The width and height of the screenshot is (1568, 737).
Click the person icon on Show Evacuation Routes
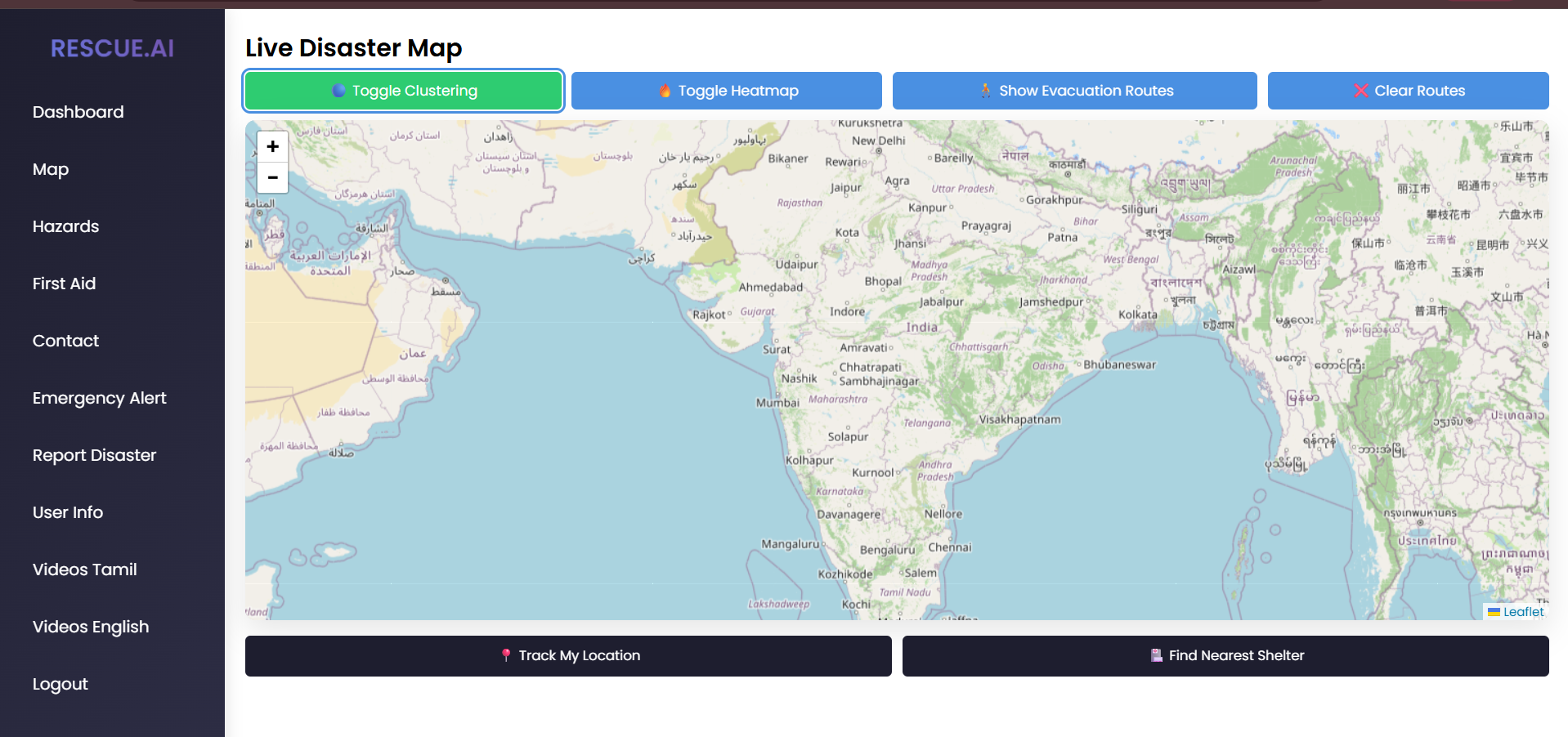[x=986, y=91]
